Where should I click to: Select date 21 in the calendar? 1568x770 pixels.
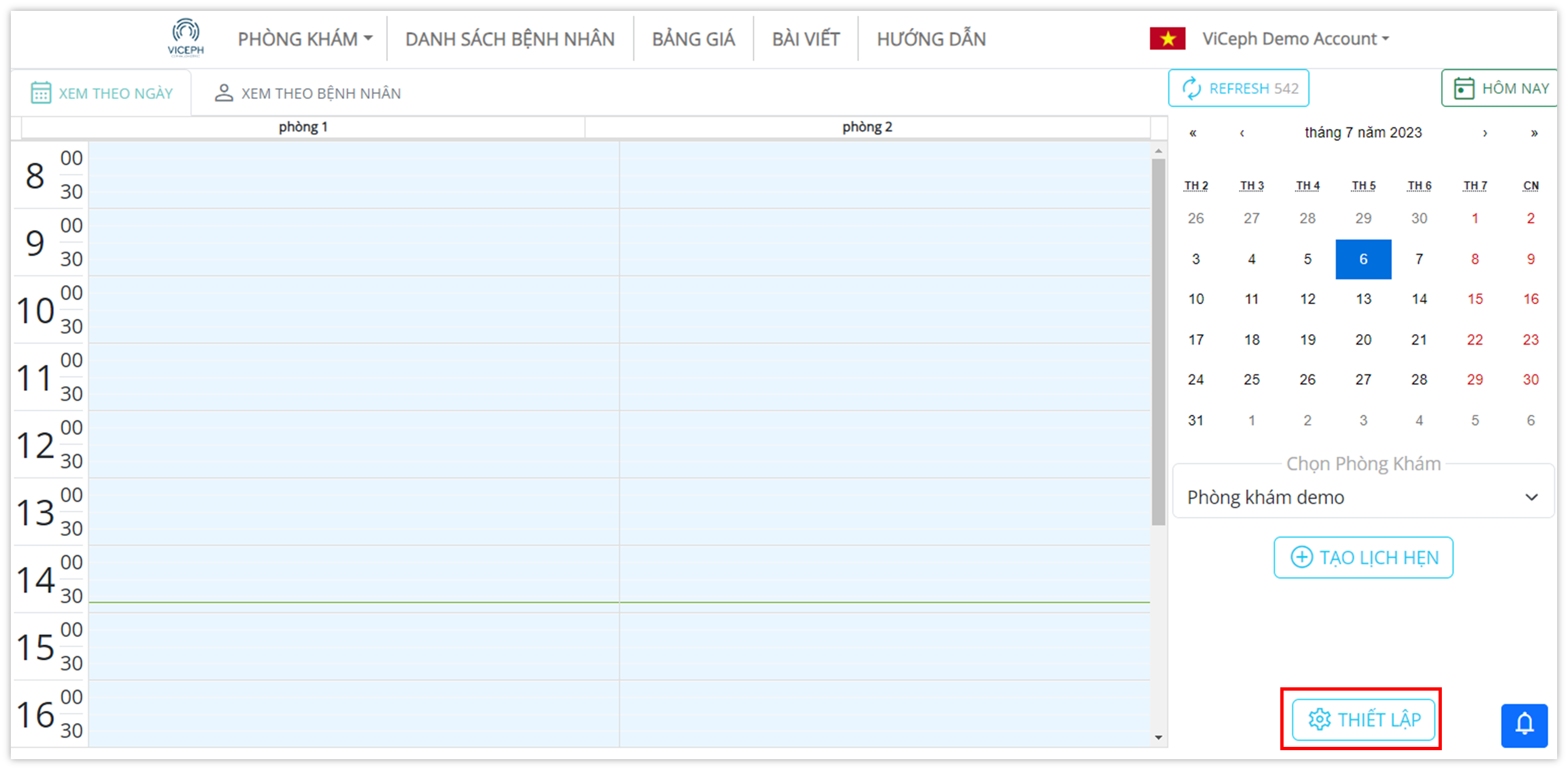click(1419, 340)
